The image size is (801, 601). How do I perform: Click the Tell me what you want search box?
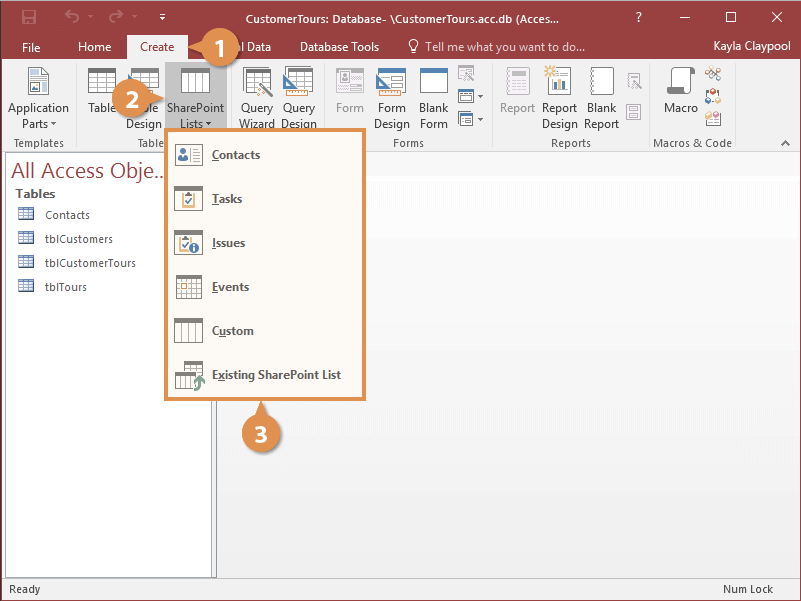point(497,47)
